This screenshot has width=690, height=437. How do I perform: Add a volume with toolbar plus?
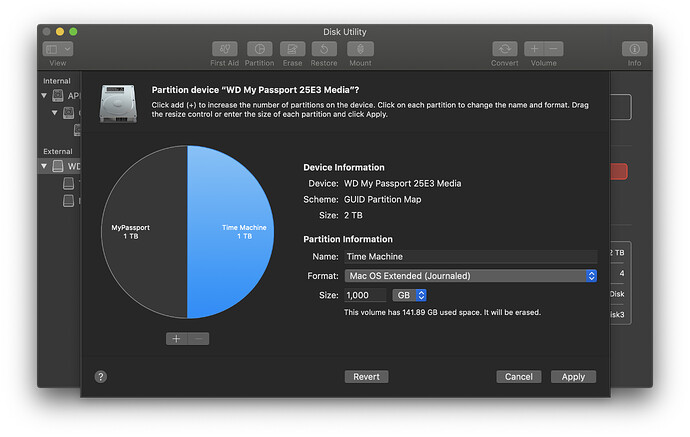tap(534, 49)
